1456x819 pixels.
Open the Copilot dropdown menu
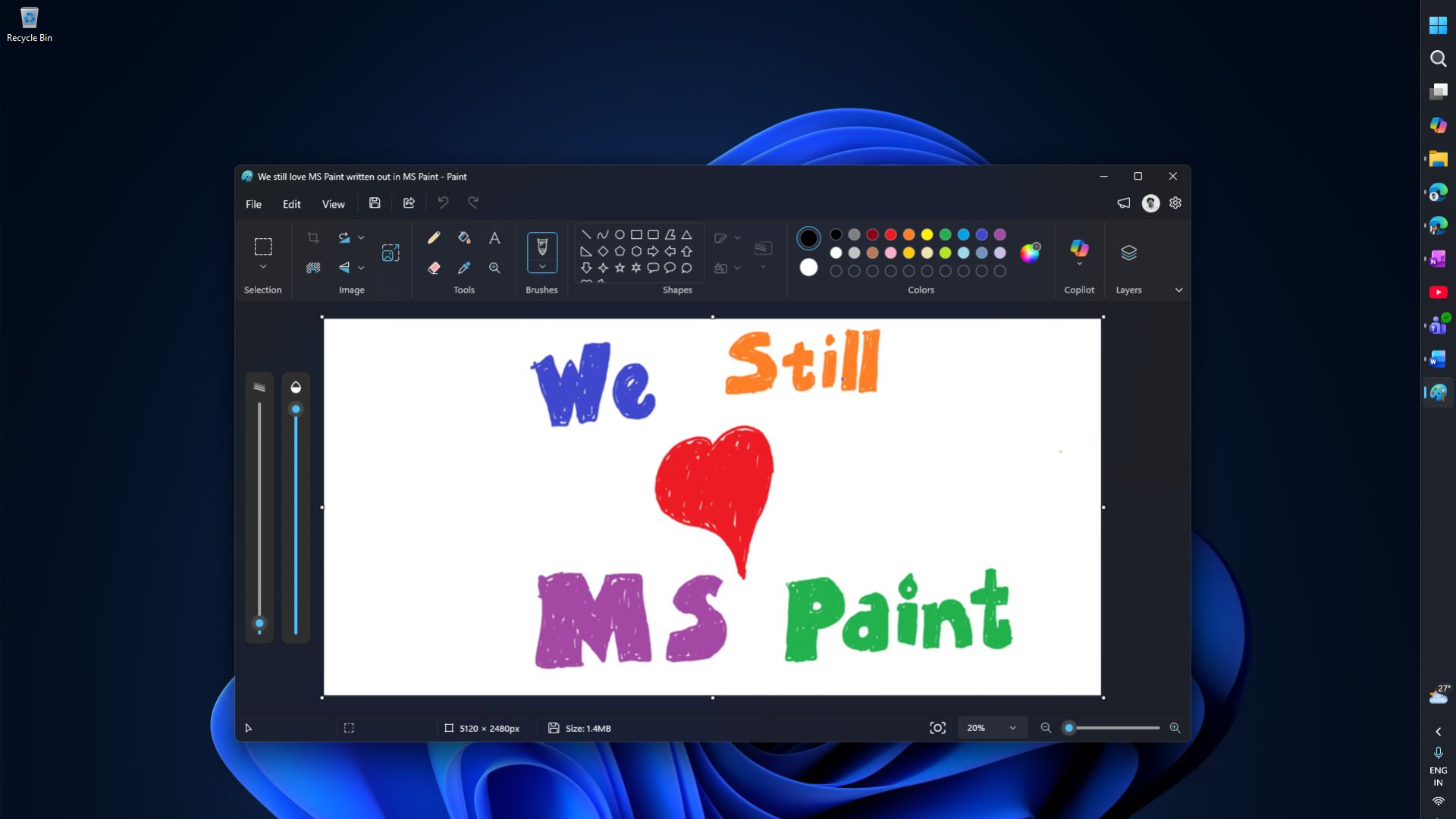(1079, 264)
